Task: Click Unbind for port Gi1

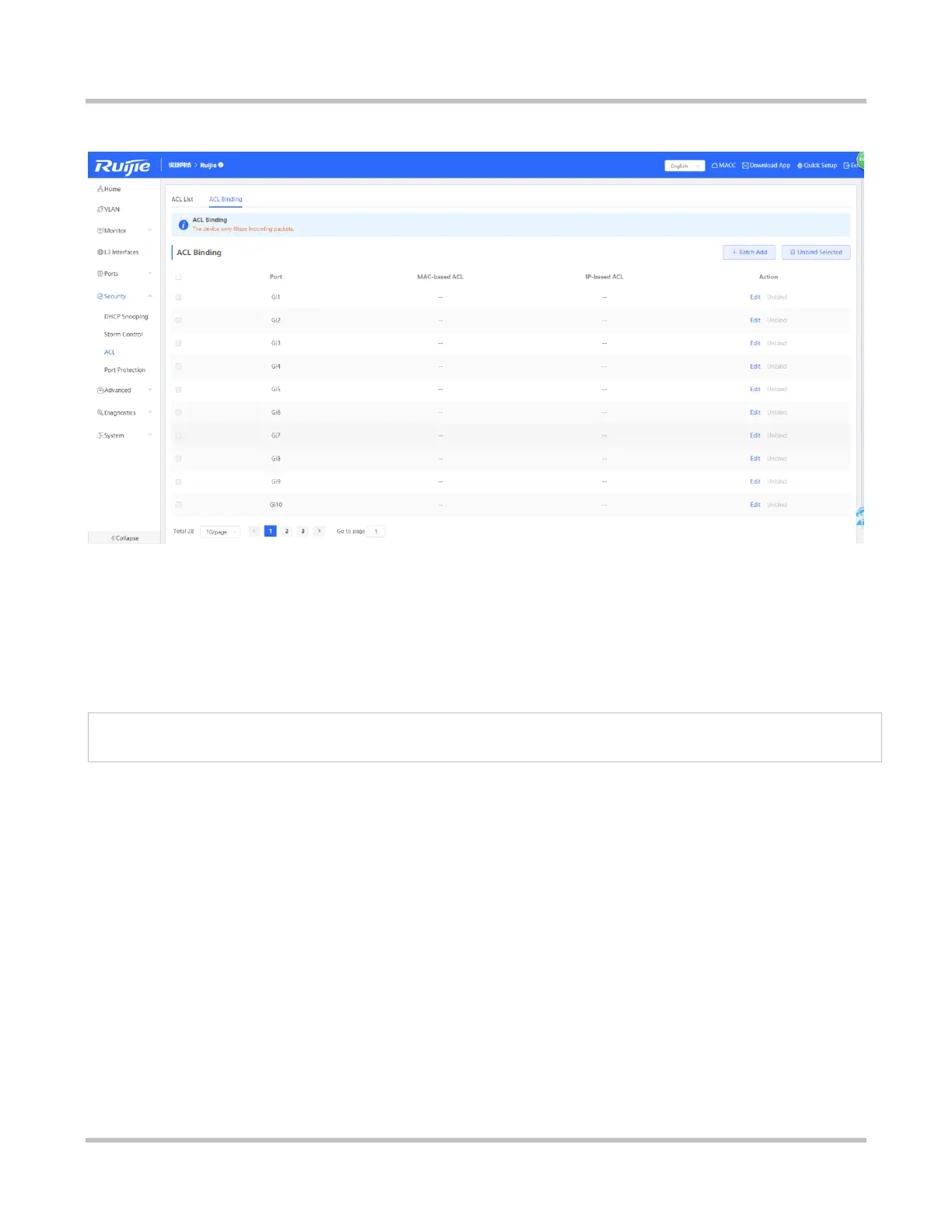Action: tap(777, 297)
